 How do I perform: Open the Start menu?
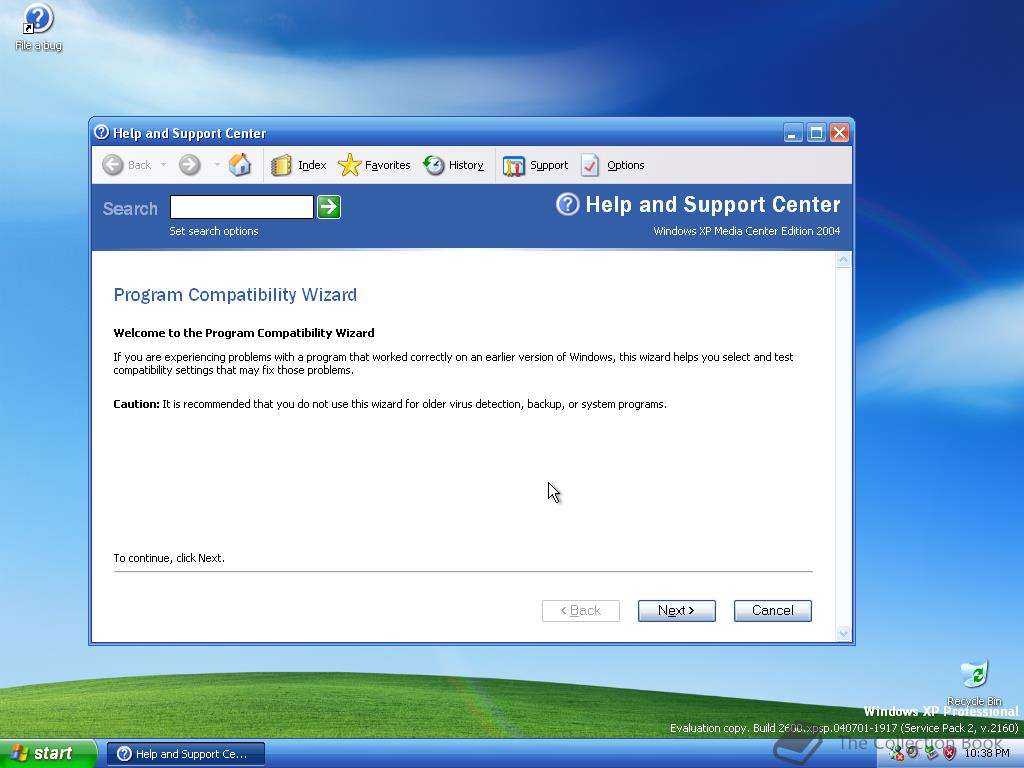click(47, 754)
